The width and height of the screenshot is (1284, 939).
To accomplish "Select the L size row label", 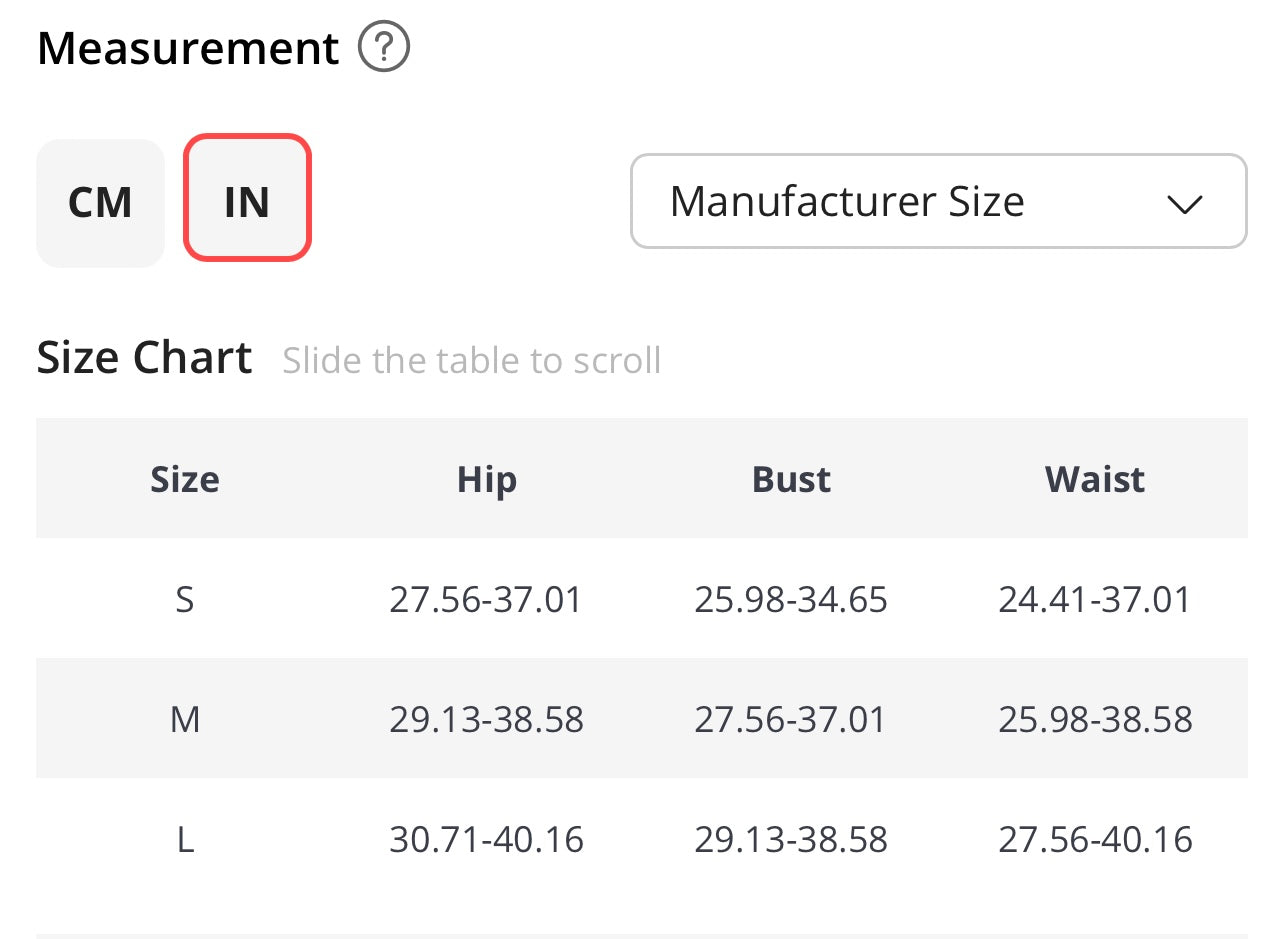I will pyautogui.click(x=185, y=840).
